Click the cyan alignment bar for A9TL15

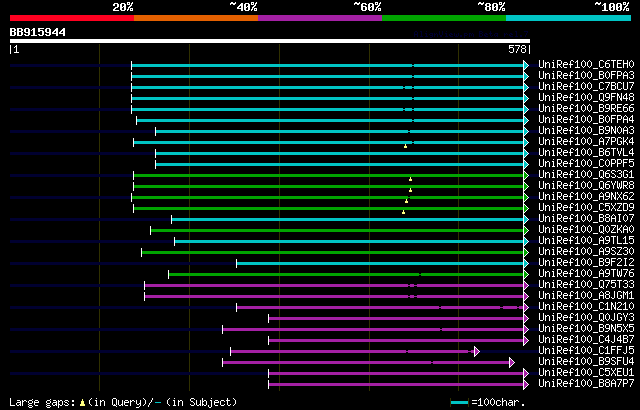pos(349,242)
